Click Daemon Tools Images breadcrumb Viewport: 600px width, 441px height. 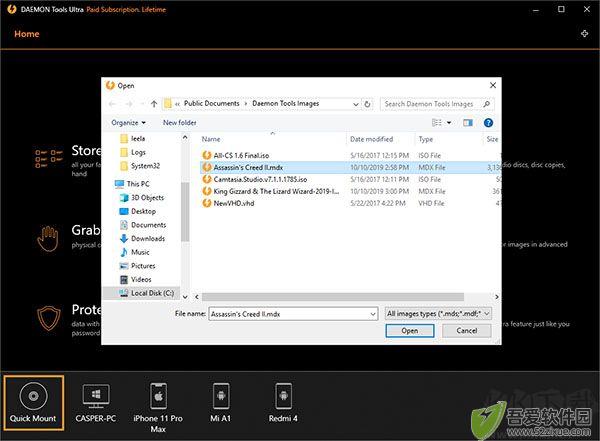coord(285,103)
